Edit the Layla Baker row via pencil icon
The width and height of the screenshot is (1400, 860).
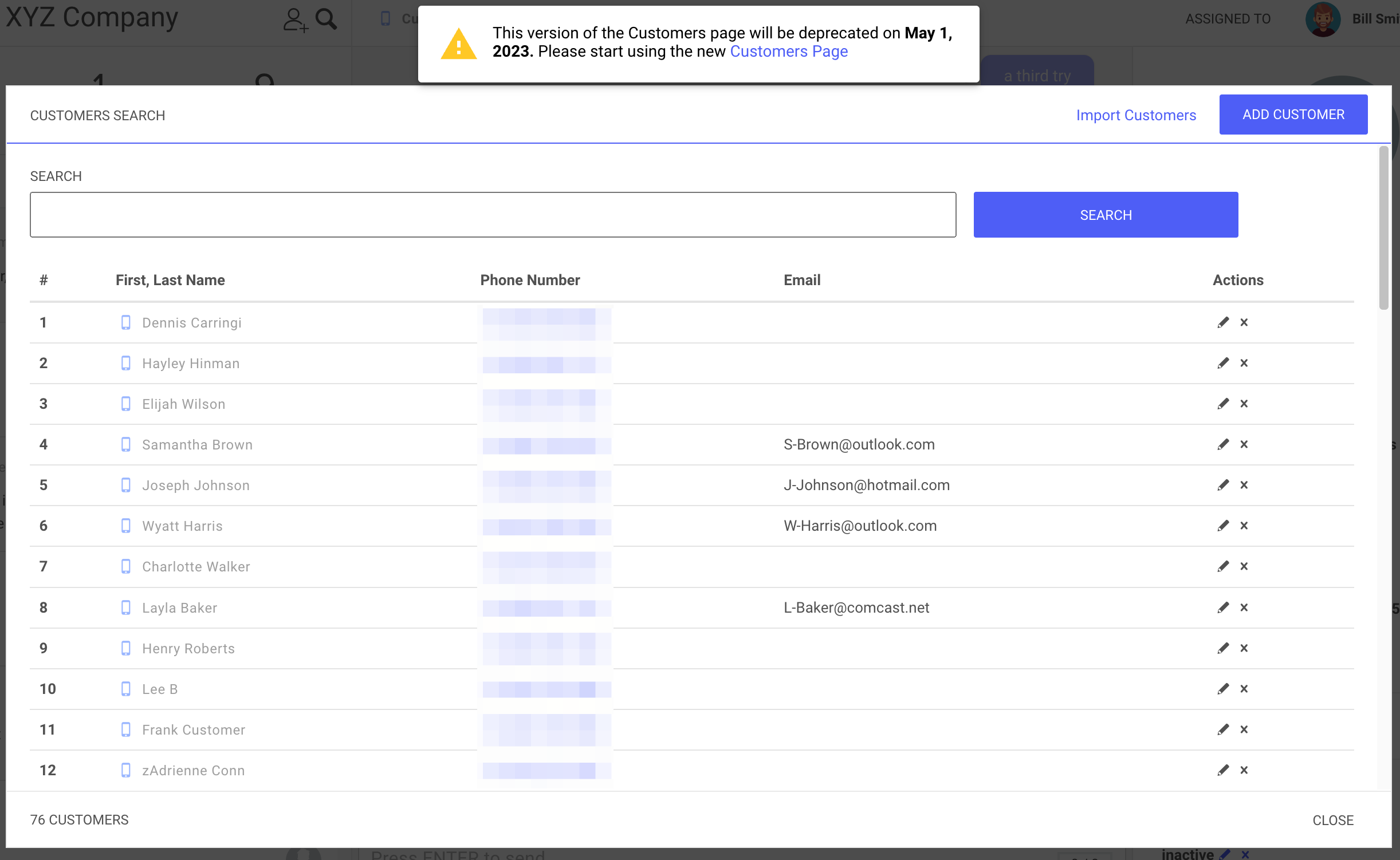[1223, 607]
